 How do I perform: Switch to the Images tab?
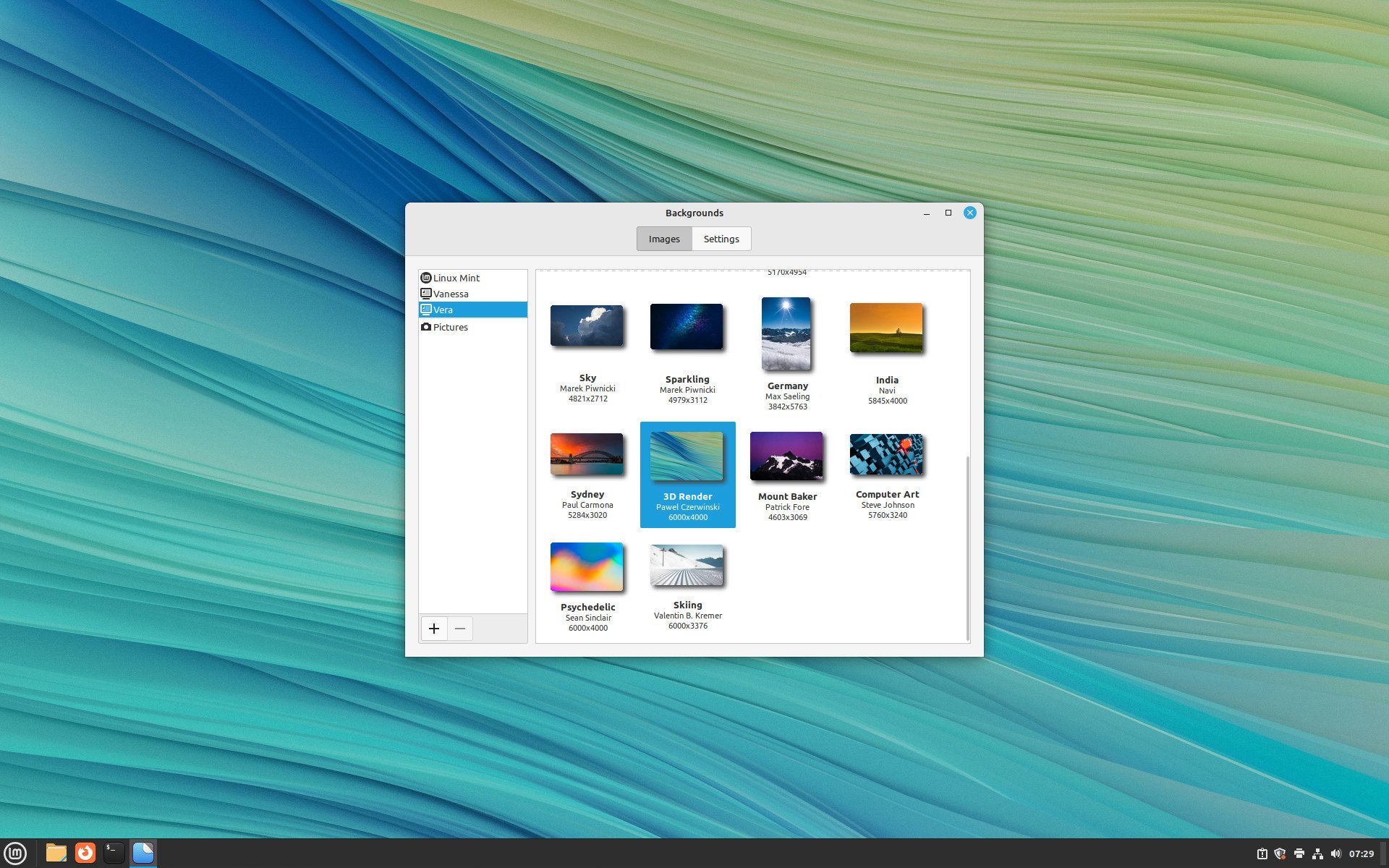(663, 239)
